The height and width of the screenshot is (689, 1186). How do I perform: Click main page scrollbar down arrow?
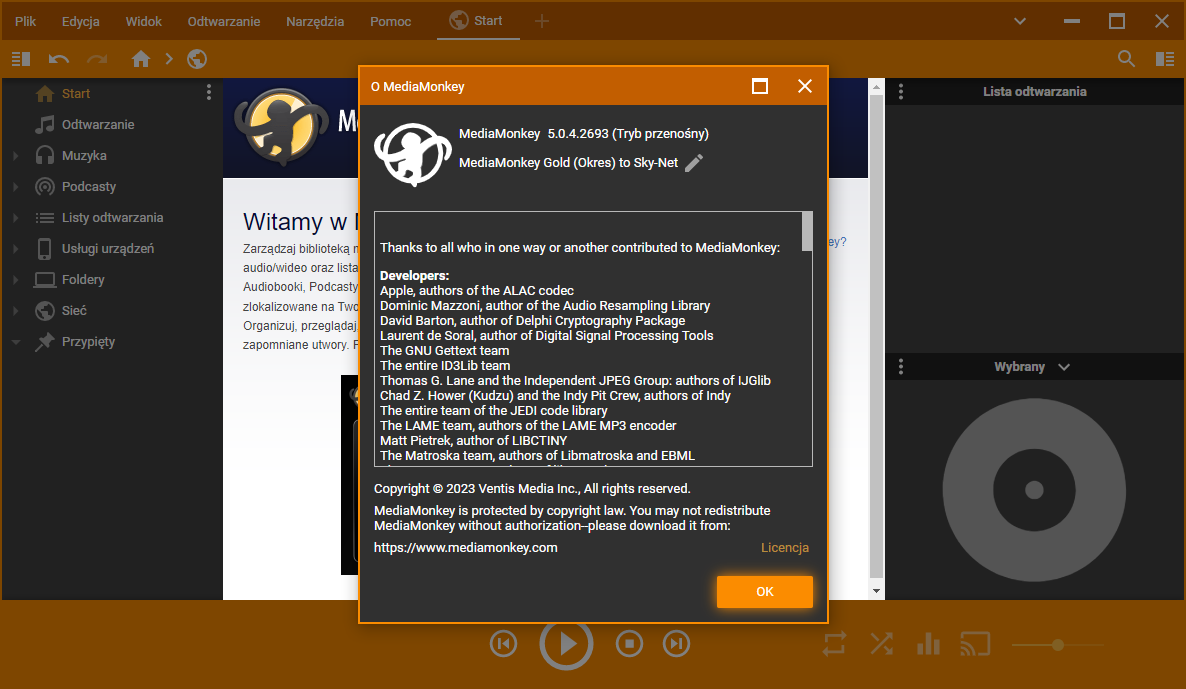pos(877,591)
